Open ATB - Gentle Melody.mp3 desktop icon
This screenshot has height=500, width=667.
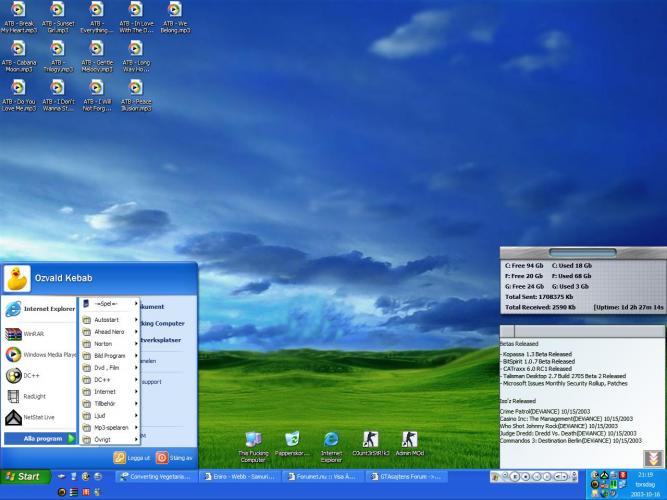click(96, 50)
